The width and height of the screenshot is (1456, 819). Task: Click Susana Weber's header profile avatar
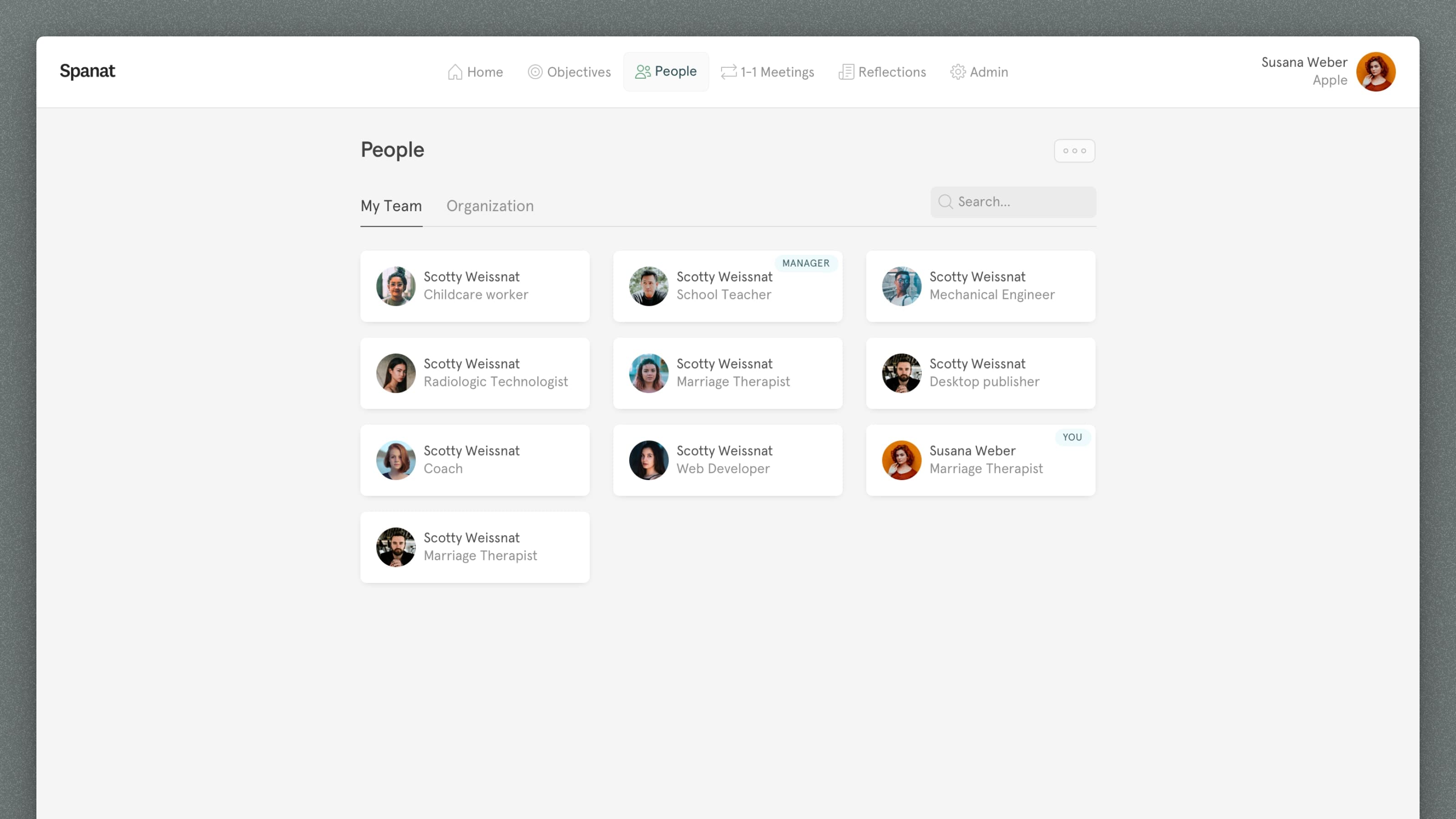click(x=1375, y=72)
